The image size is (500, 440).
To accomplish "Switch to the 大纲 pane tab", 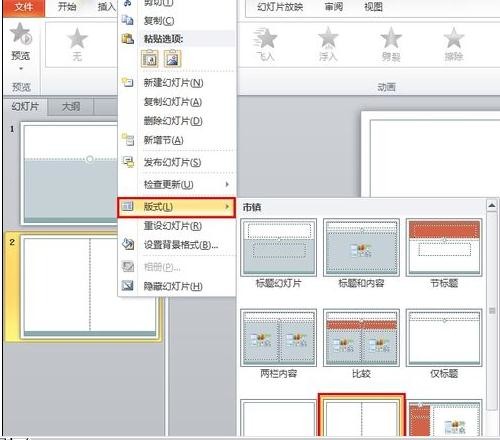I will click(x=71, y=107).
